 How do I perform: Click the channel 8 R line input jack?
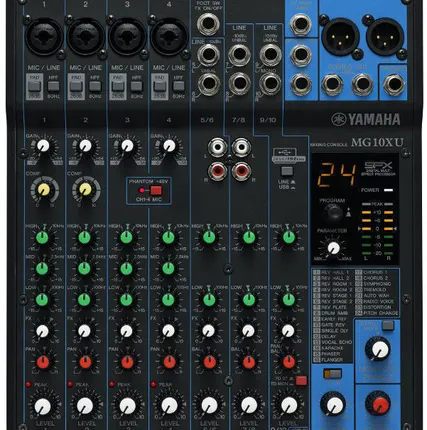tap(239, 84)
